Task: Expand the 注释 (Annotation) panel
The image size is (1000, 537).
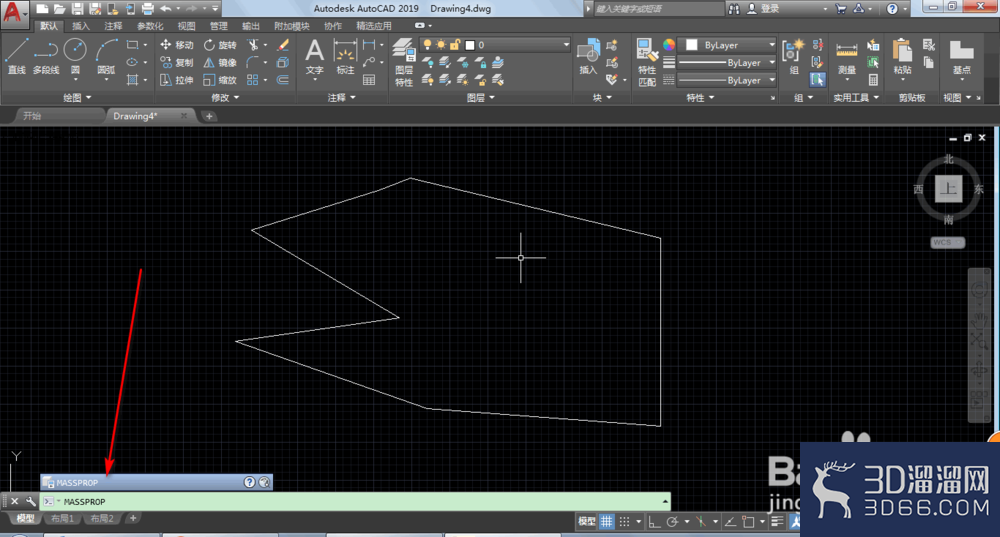Action: [341, 98]
